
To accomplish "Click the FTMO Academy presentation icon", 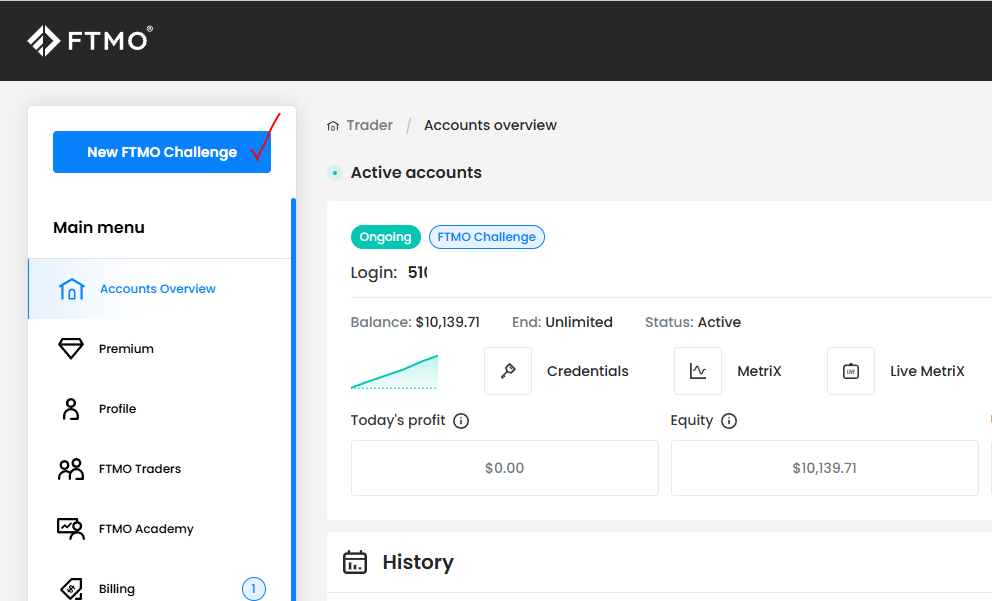I will pyautogui.click(x=71, y=529).
